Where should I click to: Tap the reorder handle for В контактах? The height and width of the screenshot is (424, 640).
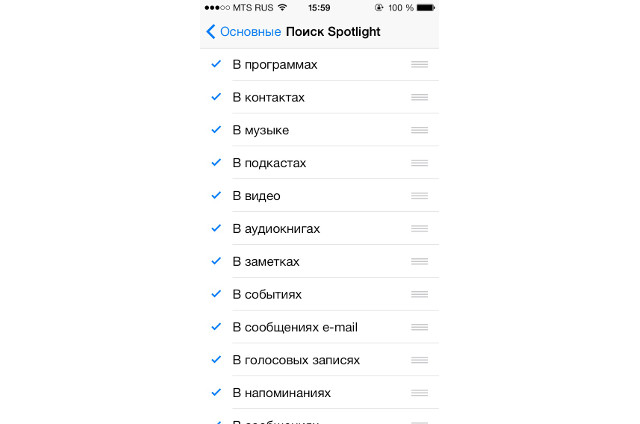[419, 98]
